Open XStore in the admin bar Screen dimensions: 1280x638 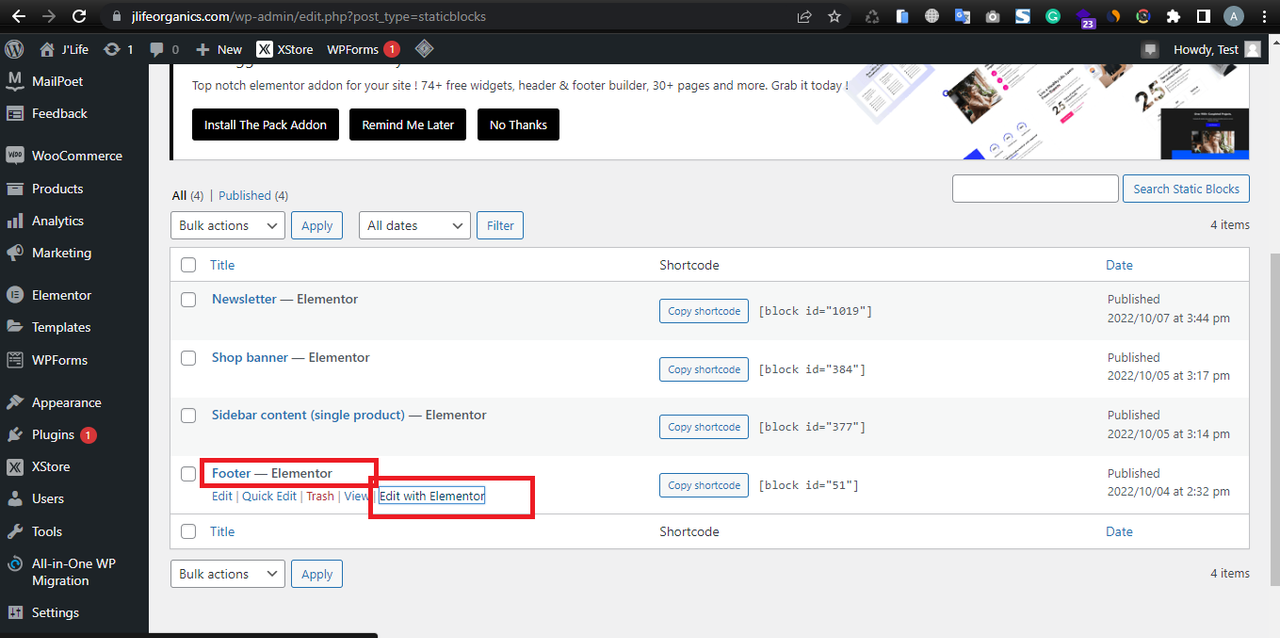pos(285,49)
